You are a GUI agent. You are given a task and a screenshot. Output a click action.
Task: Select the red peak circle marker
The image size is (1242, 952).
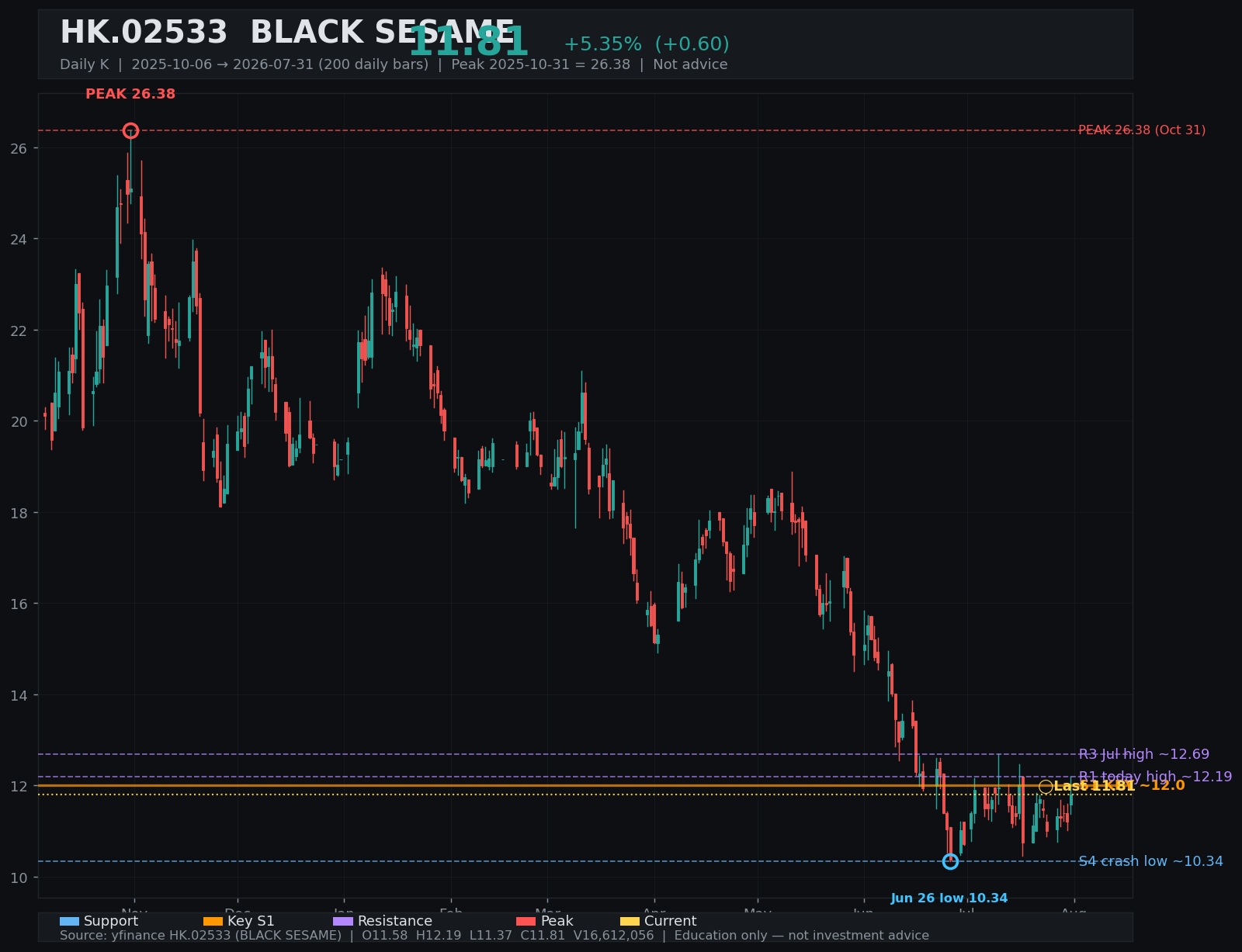[x=130, y=130]
